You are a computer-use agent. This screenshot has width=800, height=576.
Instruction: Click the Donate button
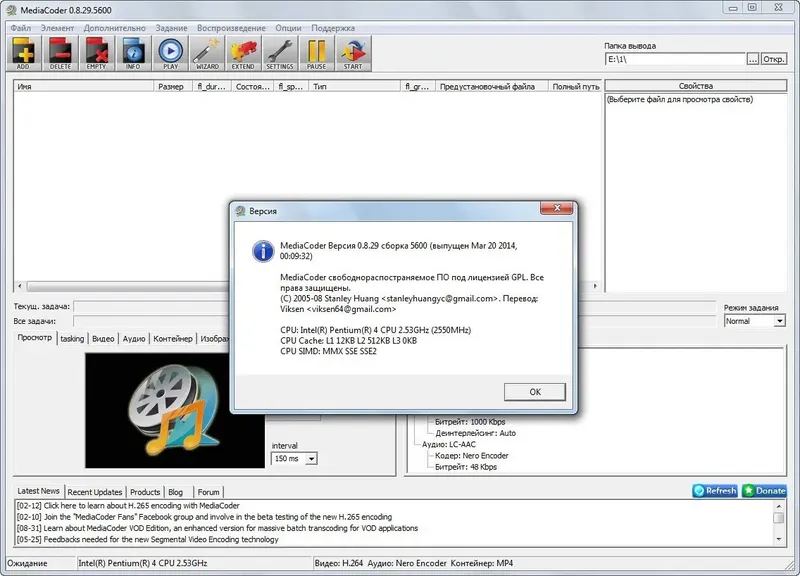[x=764, y=491]
